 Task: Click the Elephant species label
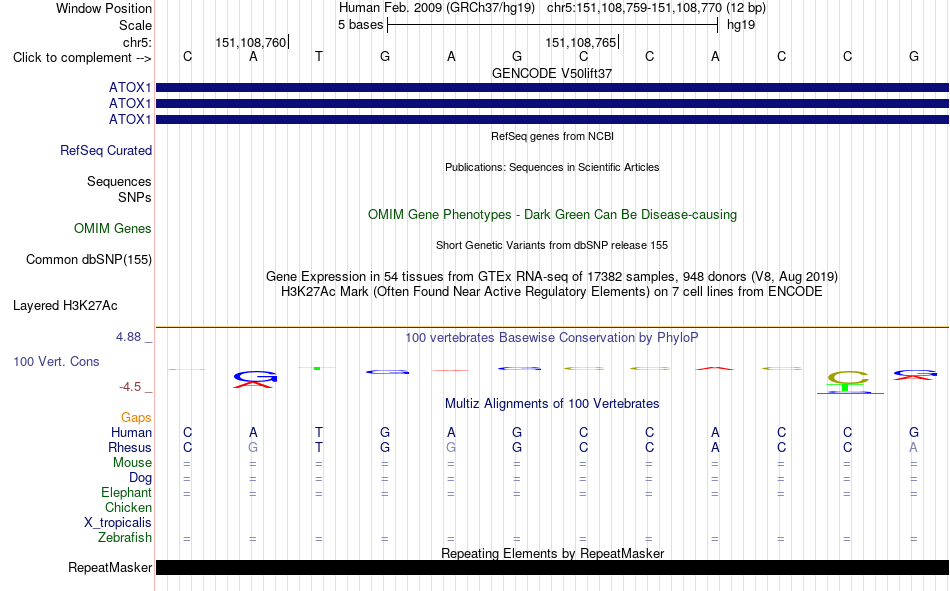coord(126,492)
